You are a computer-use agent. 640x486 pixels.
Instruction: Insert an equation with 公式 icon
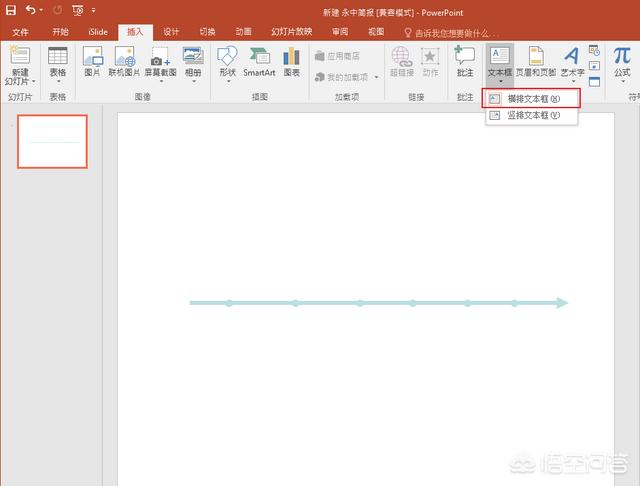coord(622,62)
